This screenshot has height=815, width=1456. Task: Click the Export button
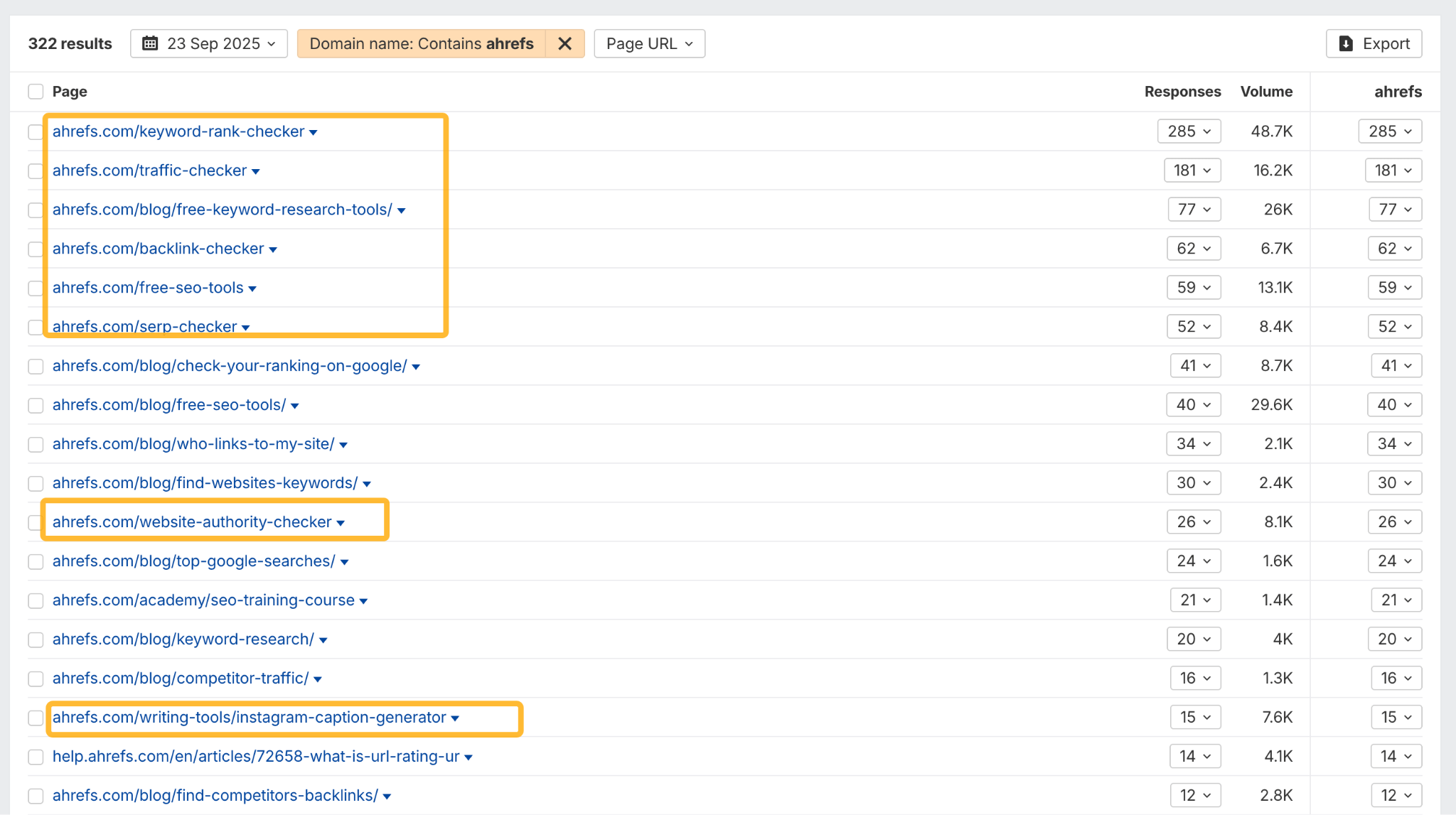[x=1374, y=43]
